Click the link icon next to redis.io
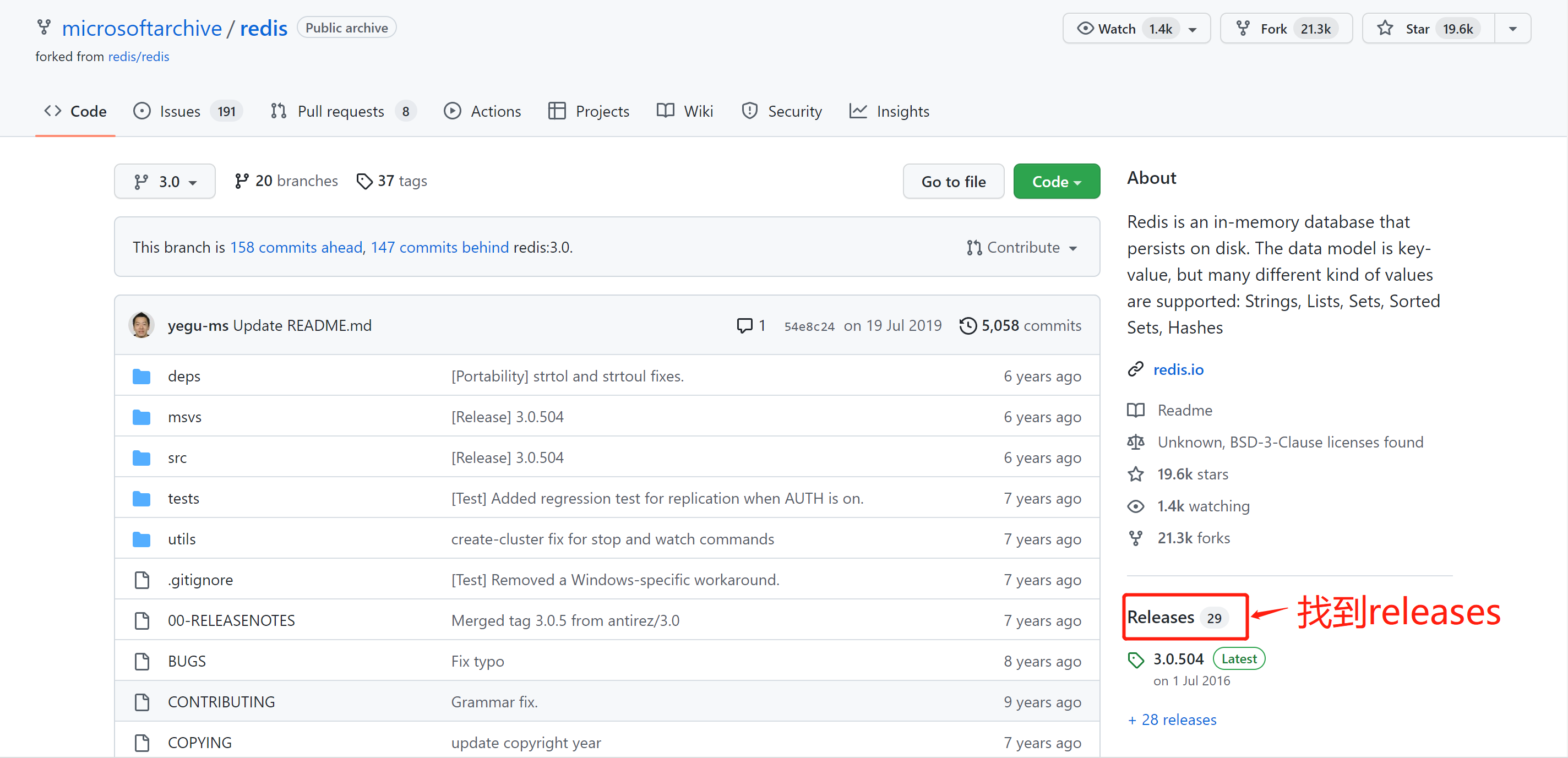 1135,369
